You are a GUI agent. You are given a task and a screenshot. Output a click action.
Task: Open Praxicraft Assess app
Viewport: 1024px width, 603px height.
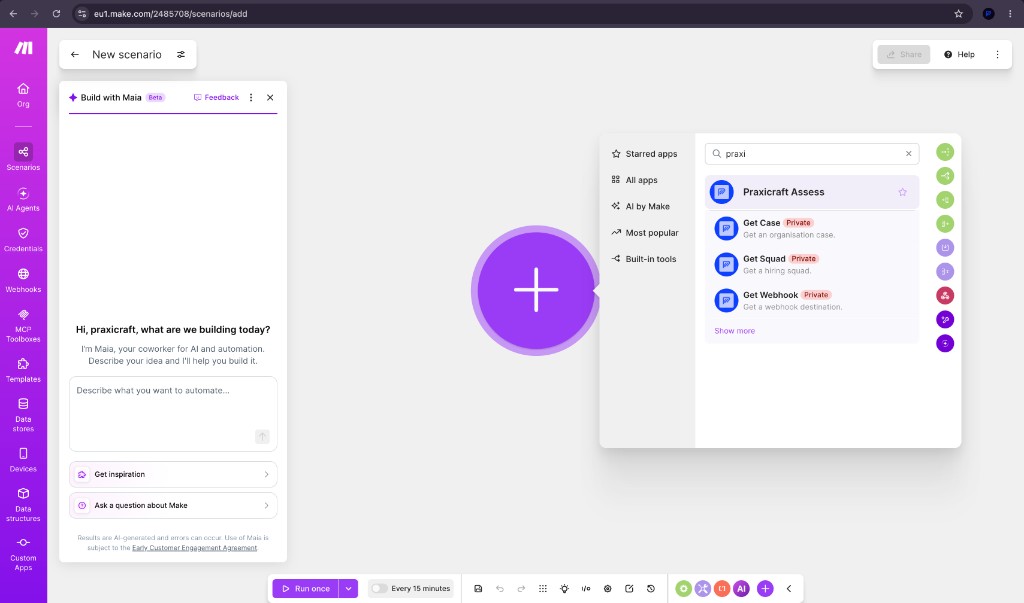(x=812, y=192)
